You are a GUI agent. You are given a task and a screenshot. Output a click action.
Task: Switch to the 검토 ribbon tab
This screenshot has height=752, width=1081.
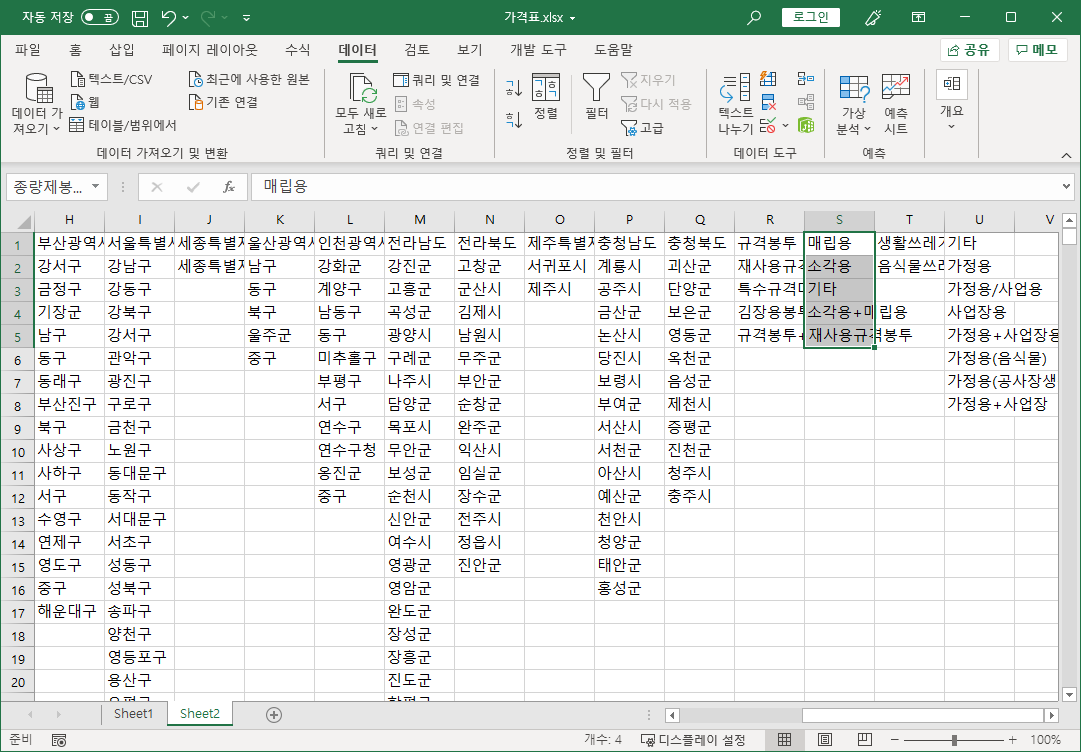click(417, 50)
